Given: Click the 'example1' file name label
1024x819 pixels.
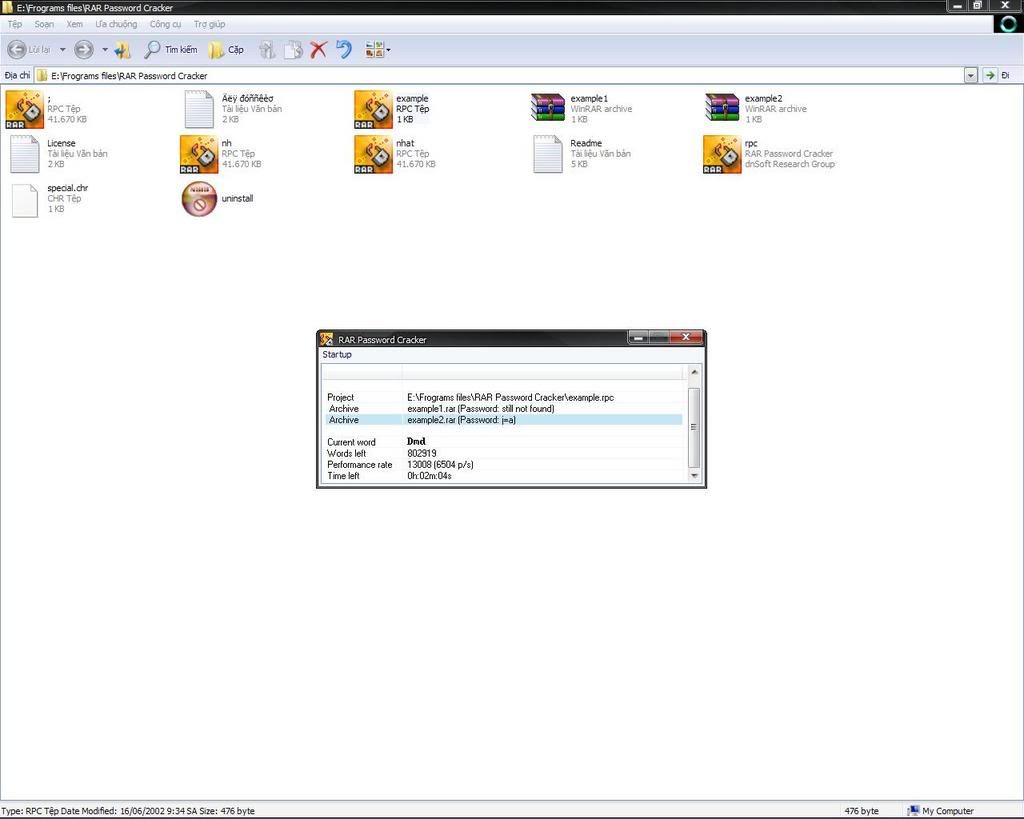Looking at the screenshot, I should [589, 99].
